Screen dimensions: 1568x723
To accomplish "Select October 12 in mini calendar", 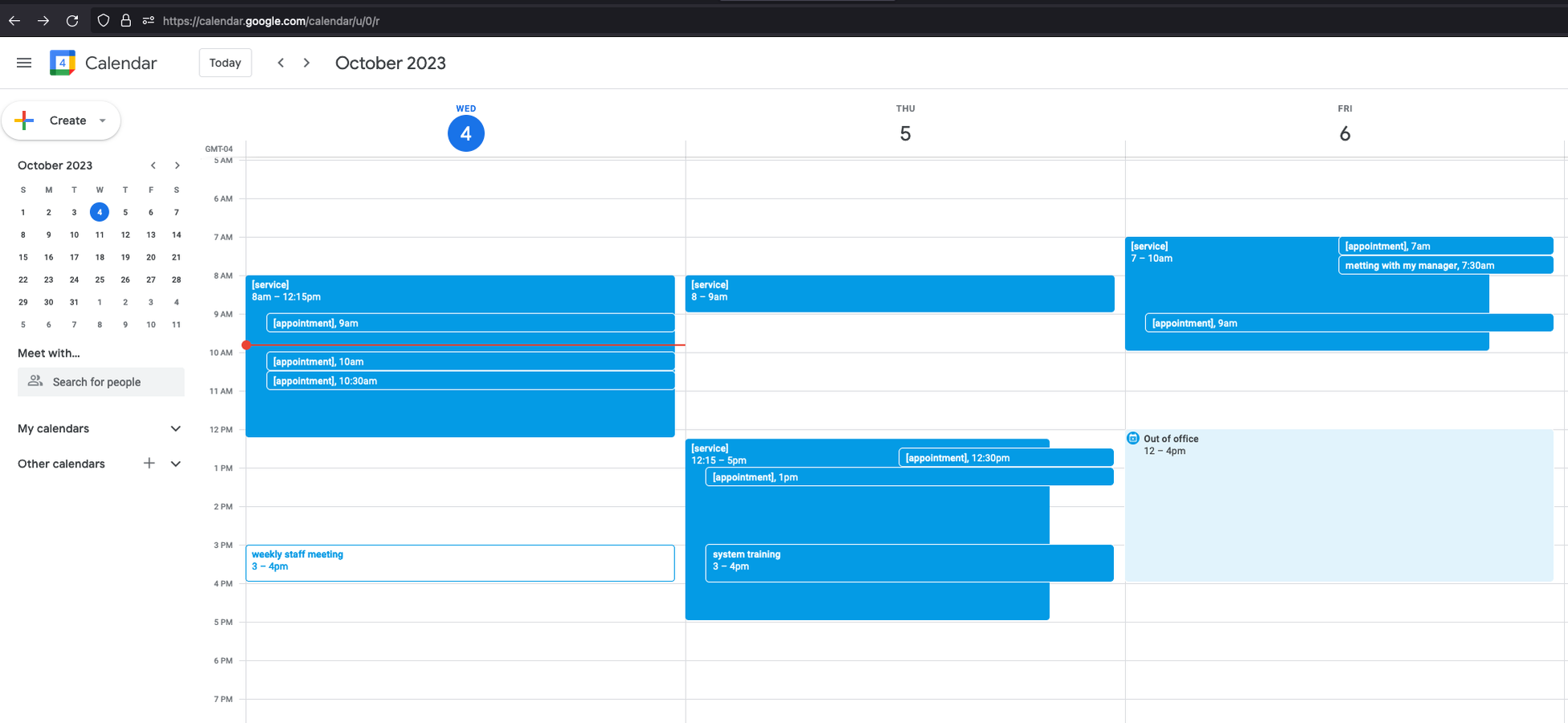I will (x=125, y=235).
